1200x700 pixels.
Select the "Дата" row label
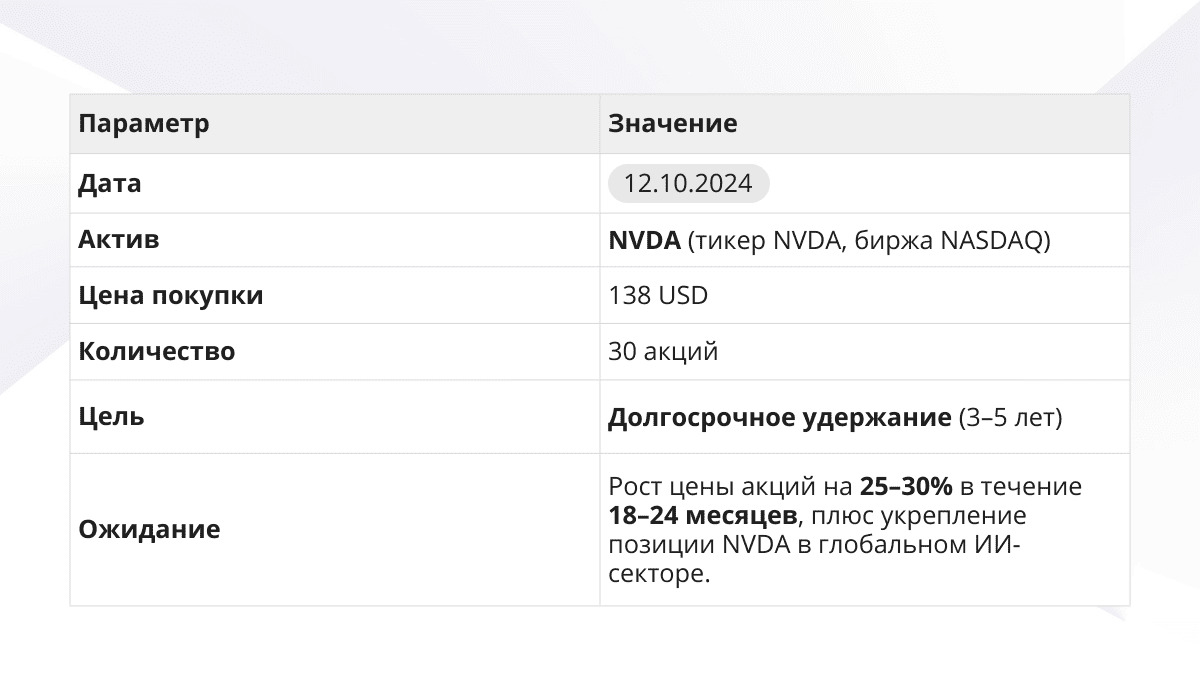[x=110, y=184]
